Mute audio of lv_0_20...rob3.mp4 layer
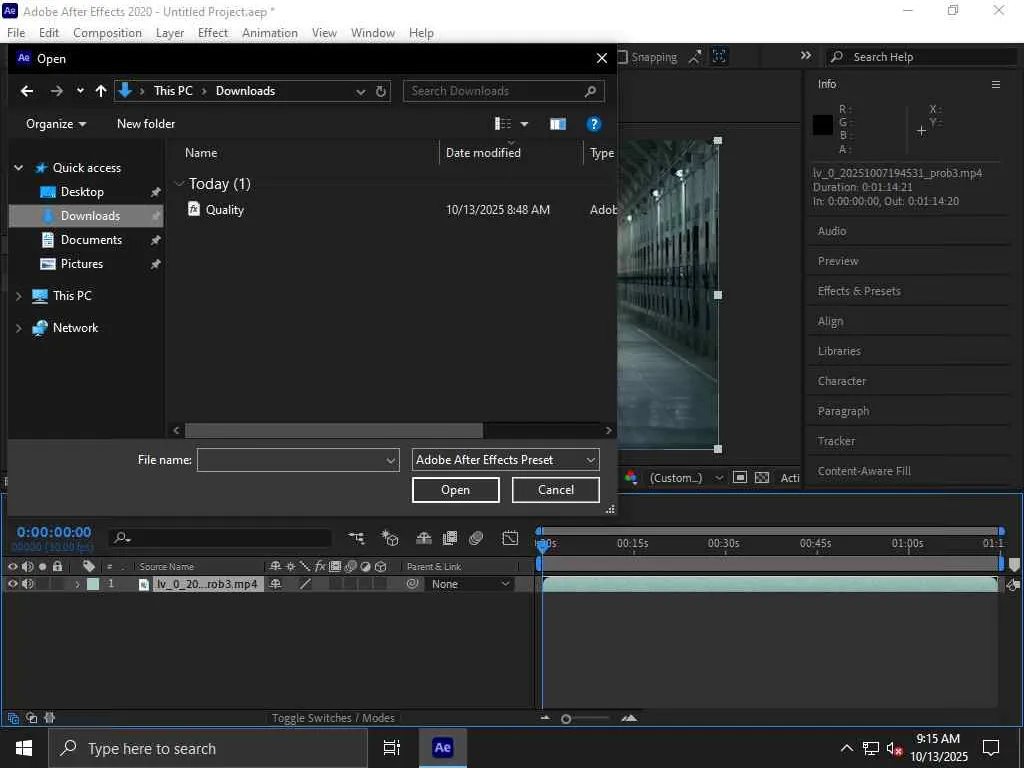1024x768 pixels. point(28,584)
